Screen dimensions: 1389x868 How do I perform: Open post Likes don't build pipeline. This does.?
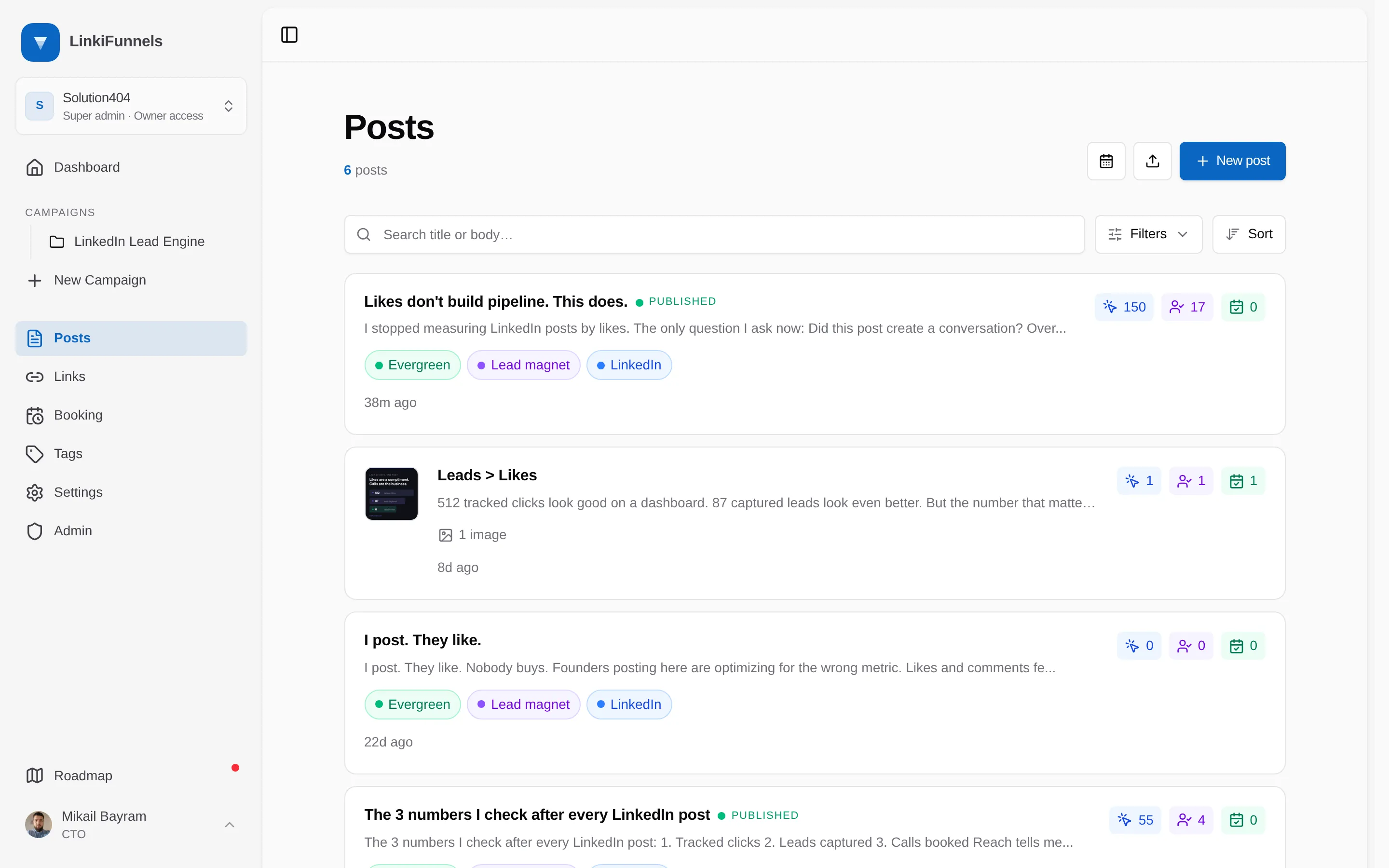pyautogui.click(x=495, y=301)
